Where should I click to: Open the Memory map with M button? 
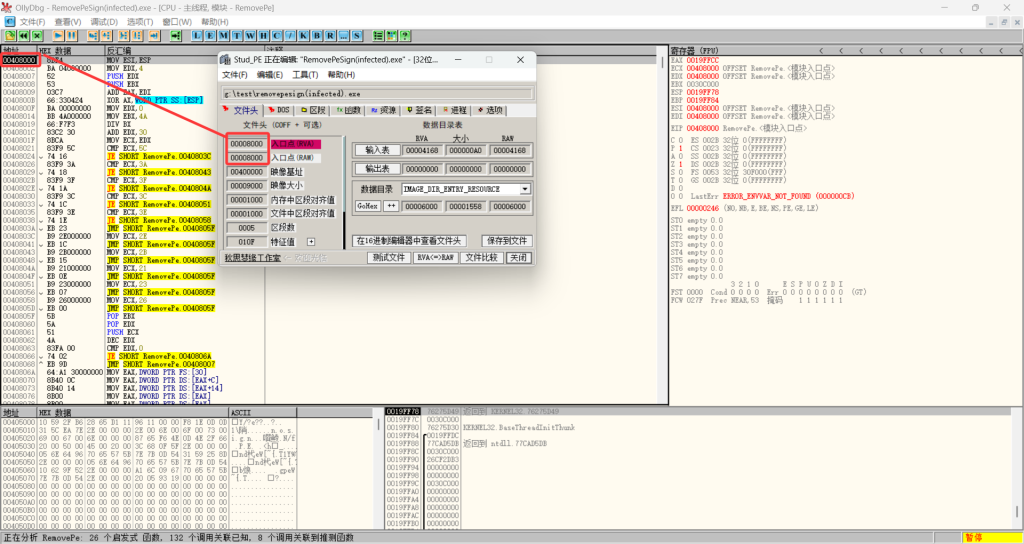(x=223, y=36)
